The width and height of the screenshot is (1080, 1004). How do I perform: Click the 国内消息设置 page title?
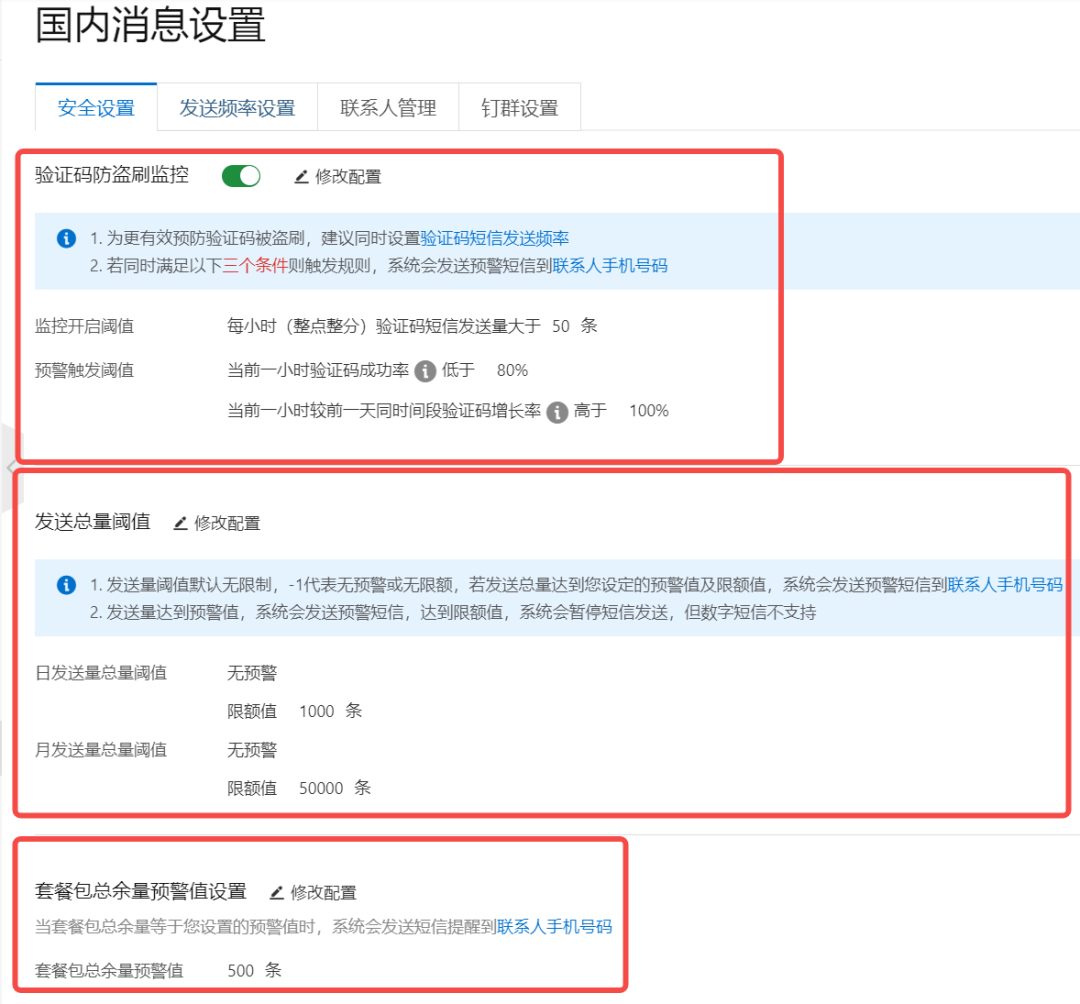(150, 25)
